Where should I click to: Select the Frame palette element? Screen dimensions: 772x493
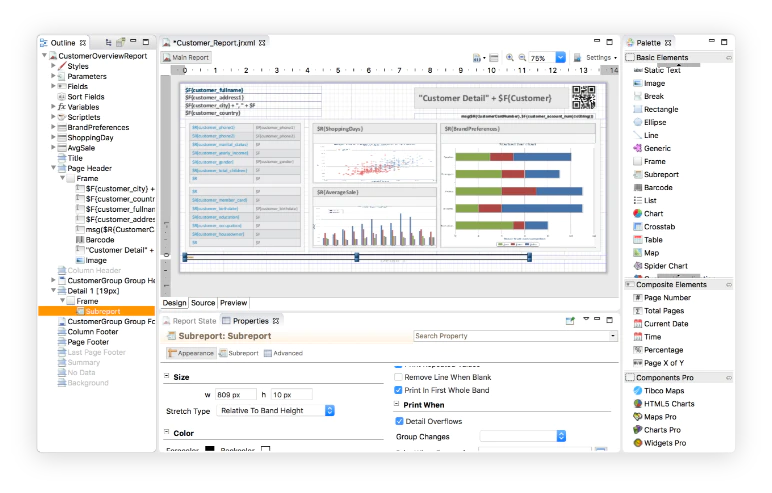[649, 162]
